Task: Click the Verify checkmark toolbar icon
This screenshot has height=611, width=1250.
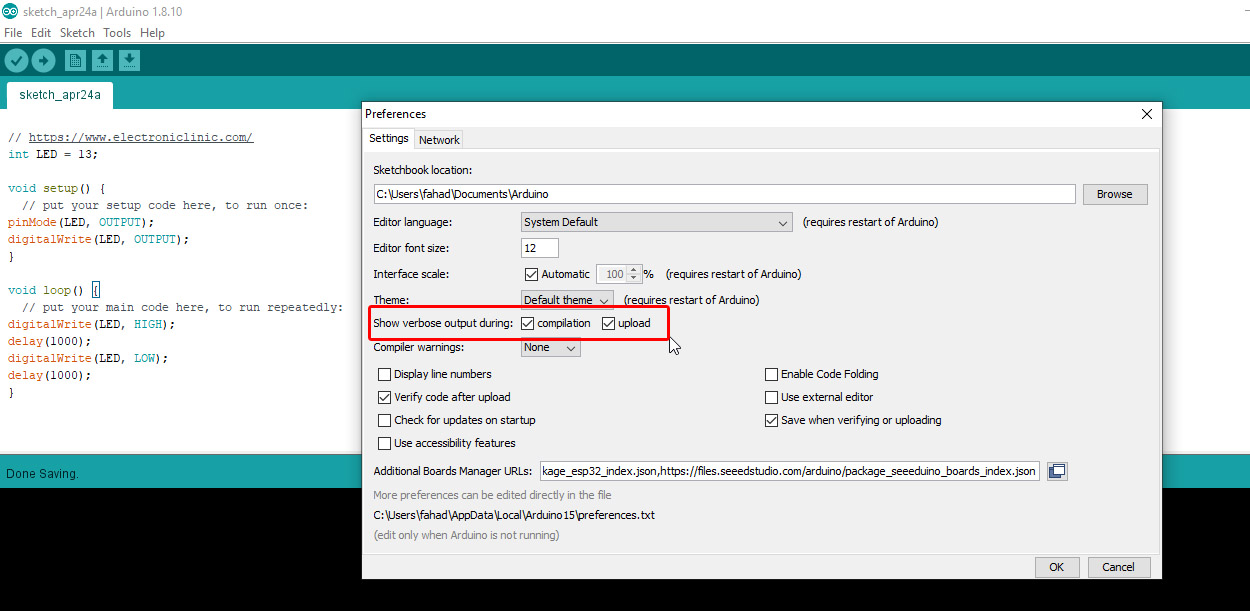Action: pos(16,61)
